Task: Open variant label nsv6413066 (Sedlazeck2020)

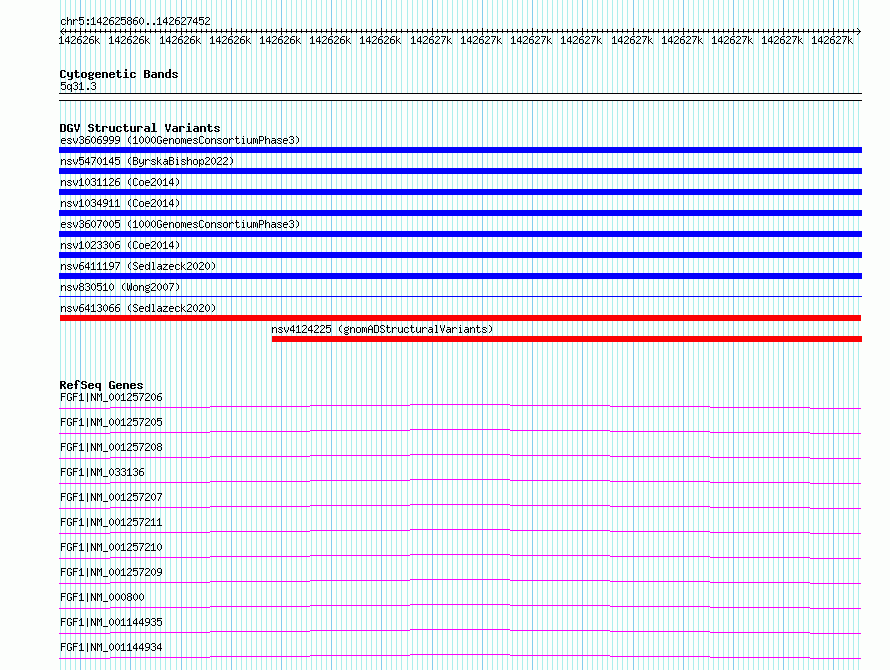Action: (138, 308)
